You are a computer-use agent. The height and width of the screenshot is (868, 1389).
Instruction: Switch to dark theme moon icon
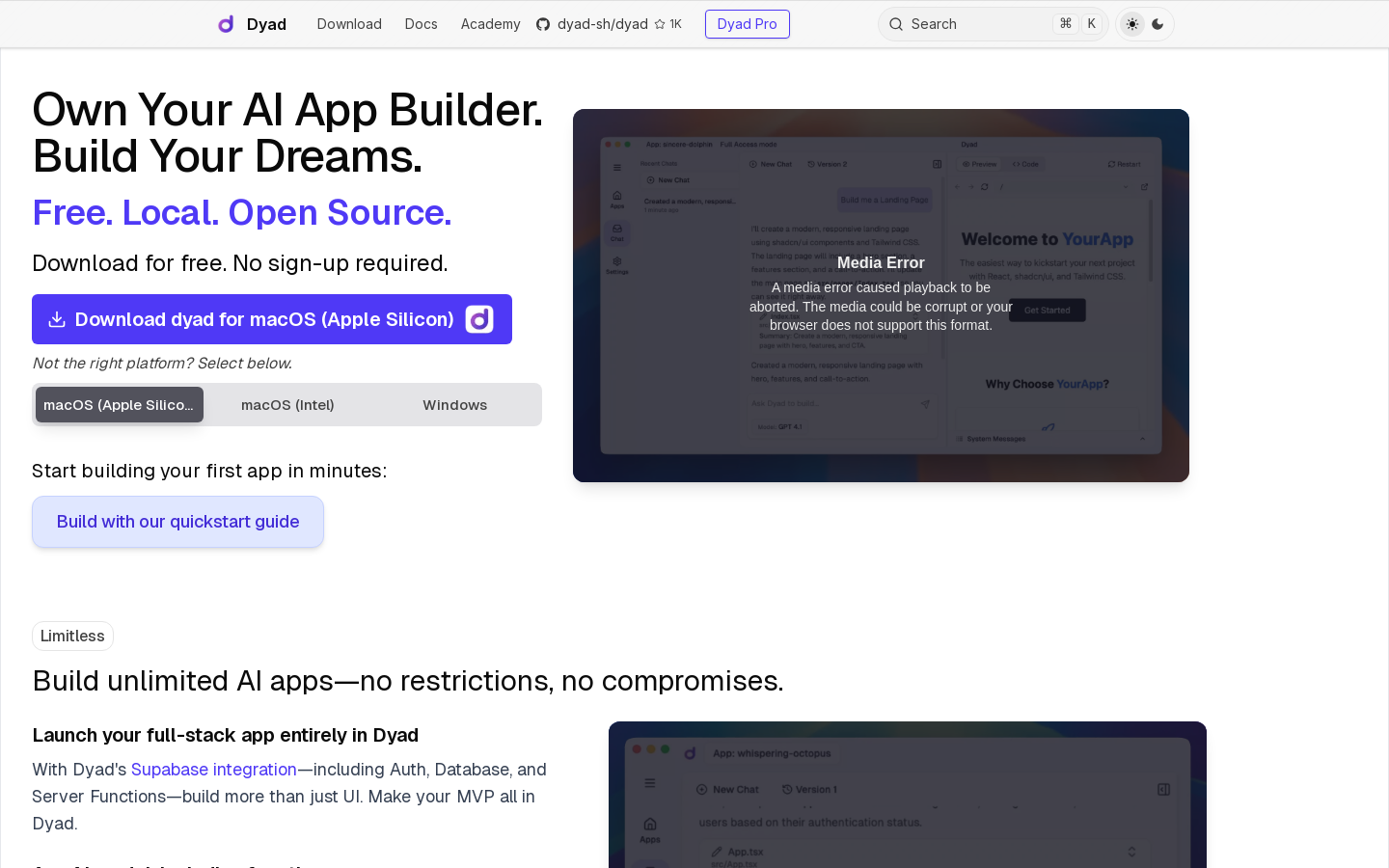point(1157,24)
